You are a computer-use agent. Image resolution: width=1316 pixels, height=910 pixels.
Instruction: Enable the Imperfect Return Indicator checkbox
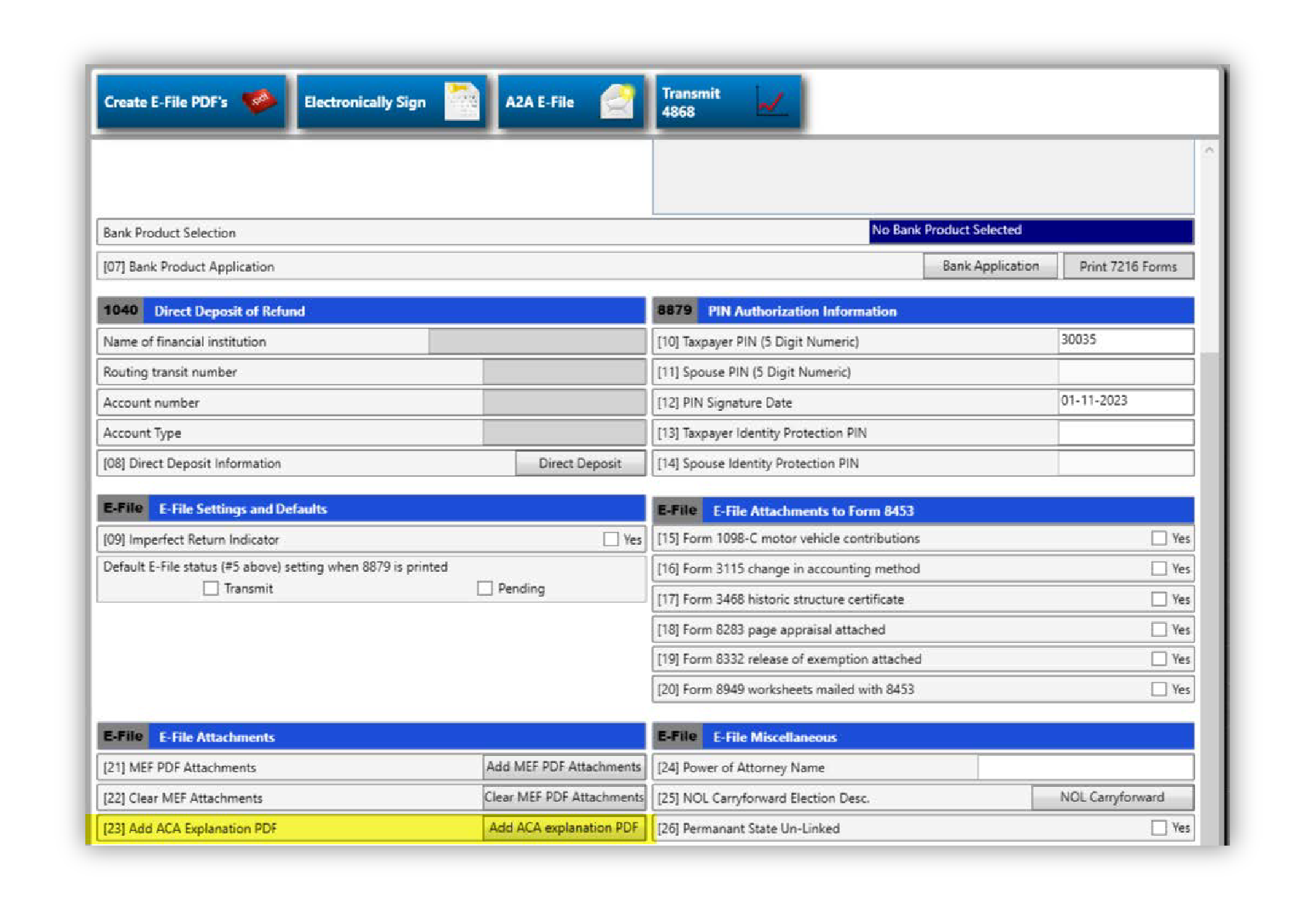coord(611,539)
